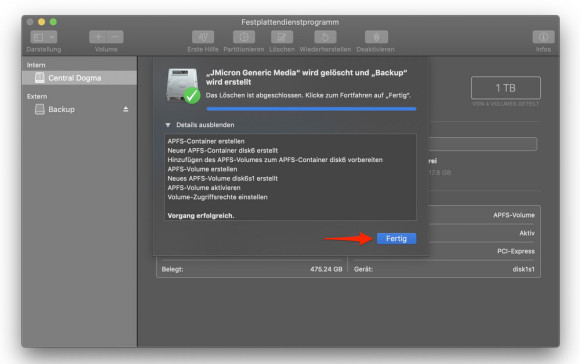Click log line 'Volume-Zugriffsrechte einstellen'

218,197
